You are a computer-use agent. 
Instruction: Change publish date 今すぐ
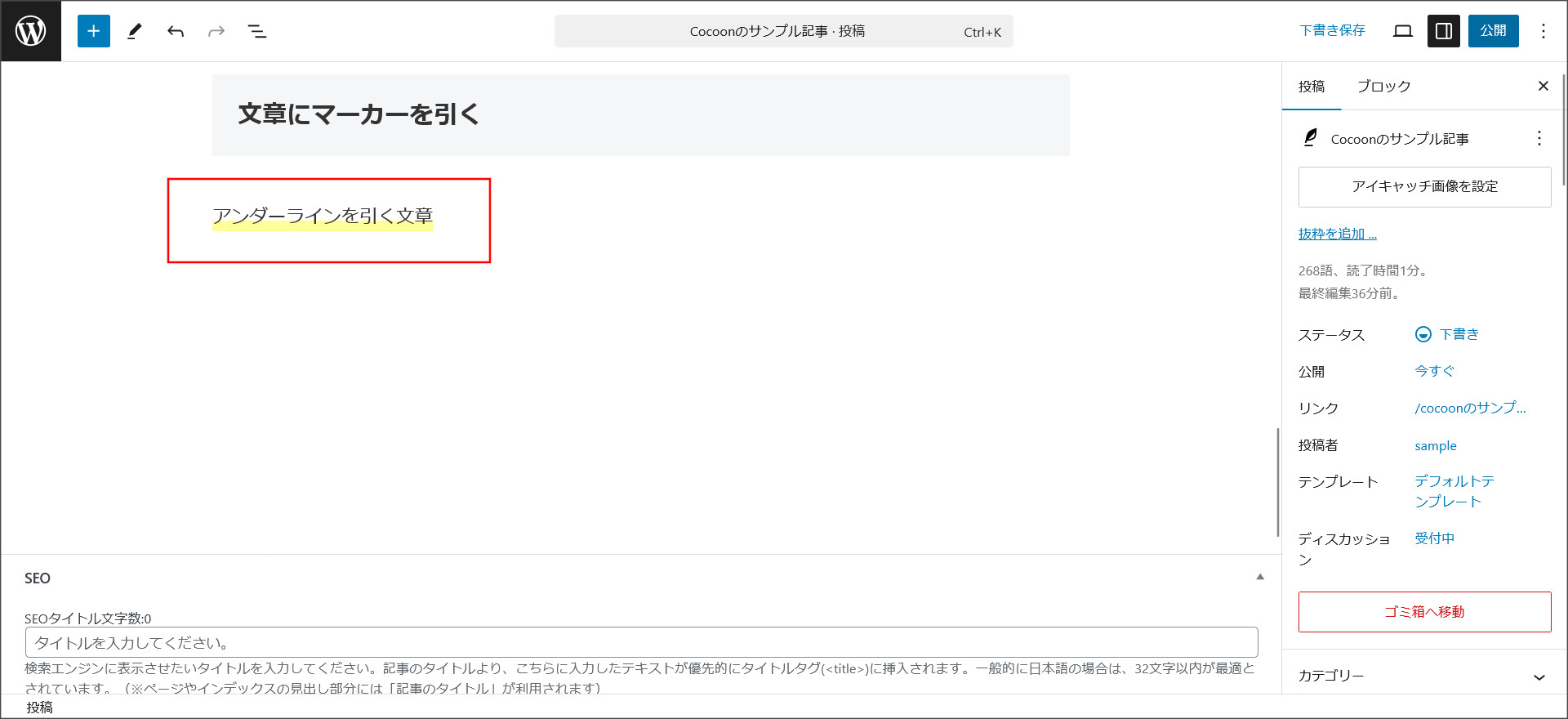[1435, 371]
